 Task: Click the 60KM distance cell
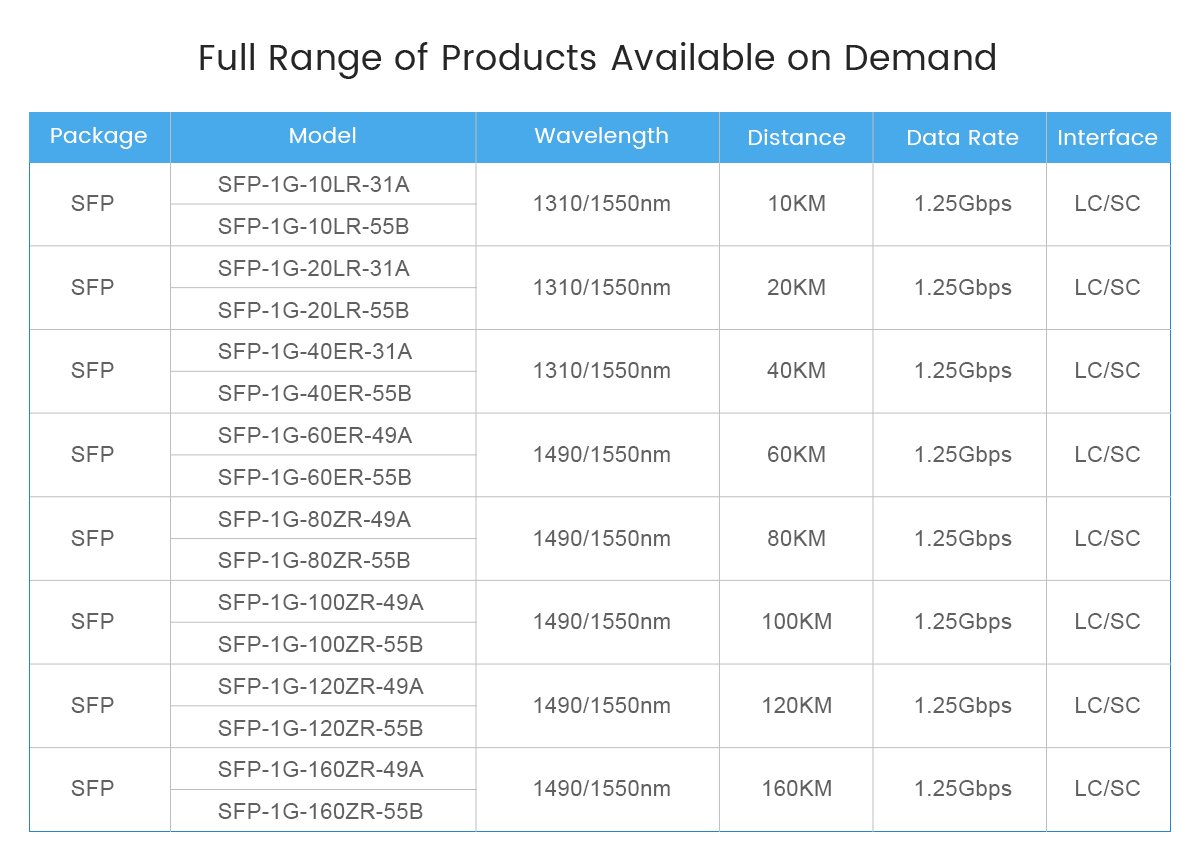(x=796, y=455)
